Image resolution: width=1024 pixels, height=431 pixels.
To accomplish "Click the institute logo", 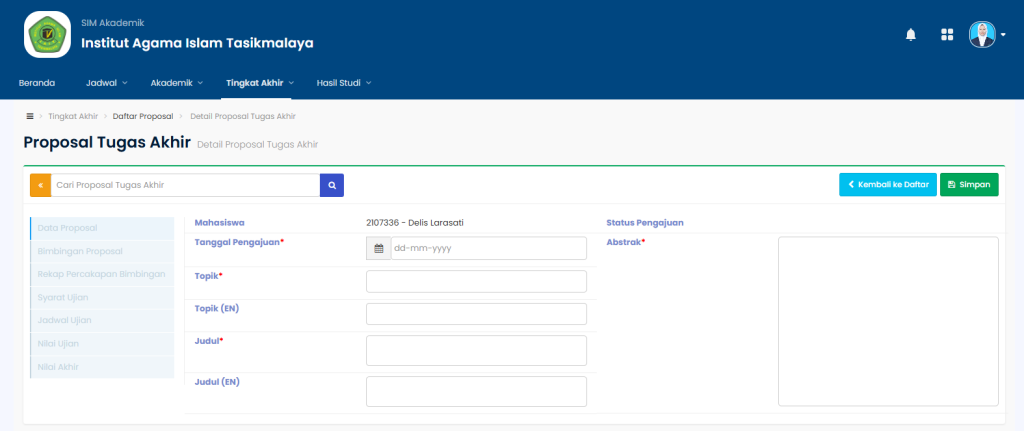I will point(47,35).
